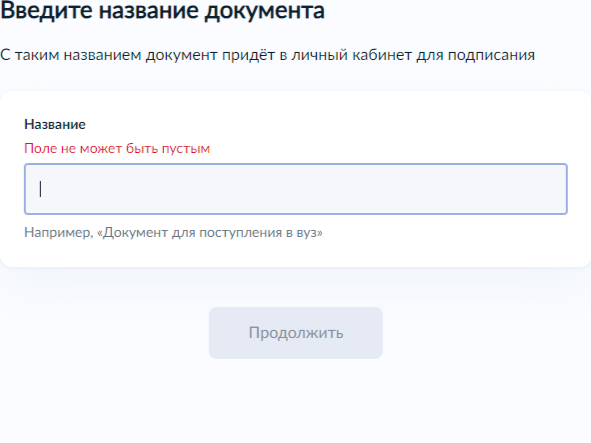Click the disabled Продолжить button

[296, 333]
